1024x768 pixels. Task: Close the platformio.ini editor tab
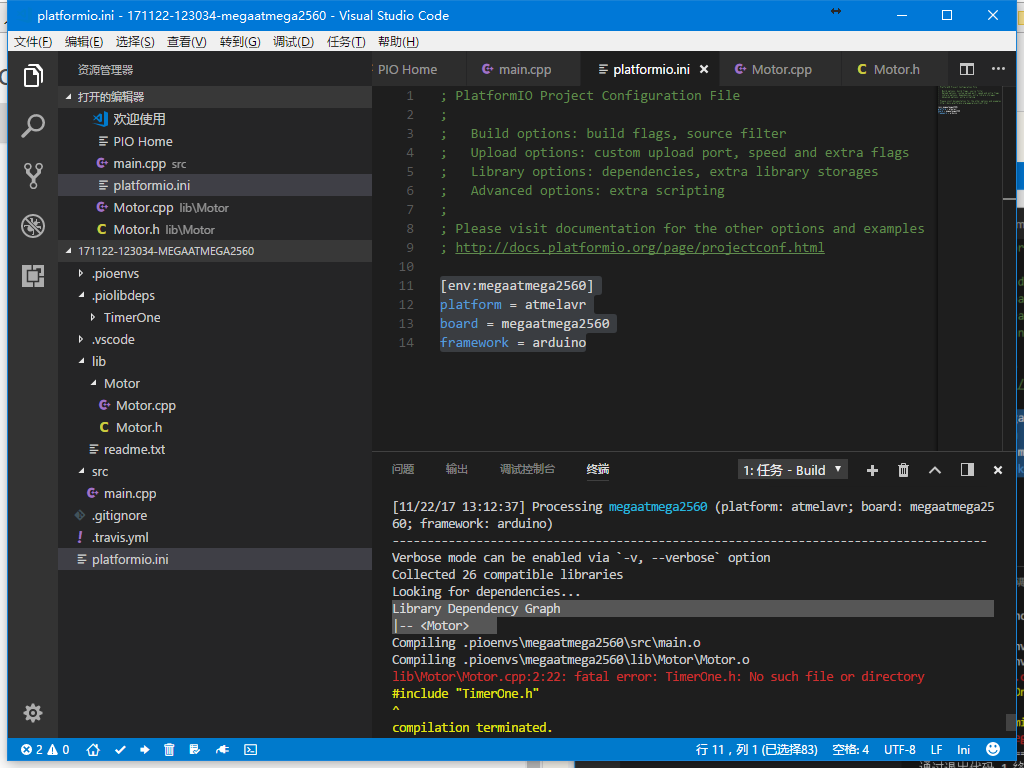(704, 69)
